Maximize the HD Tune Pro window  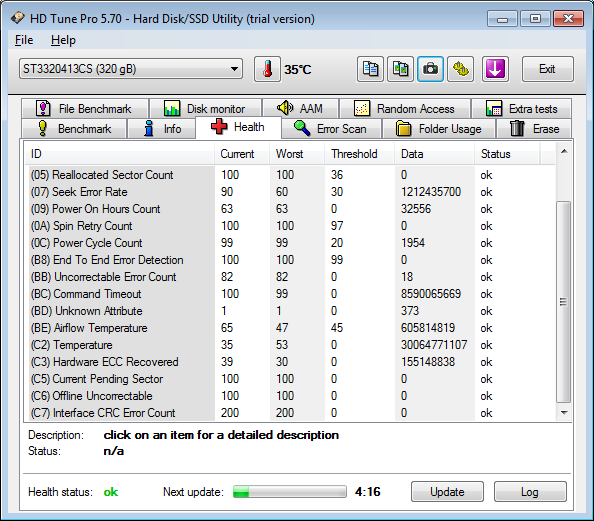click(x=535, y=19)
